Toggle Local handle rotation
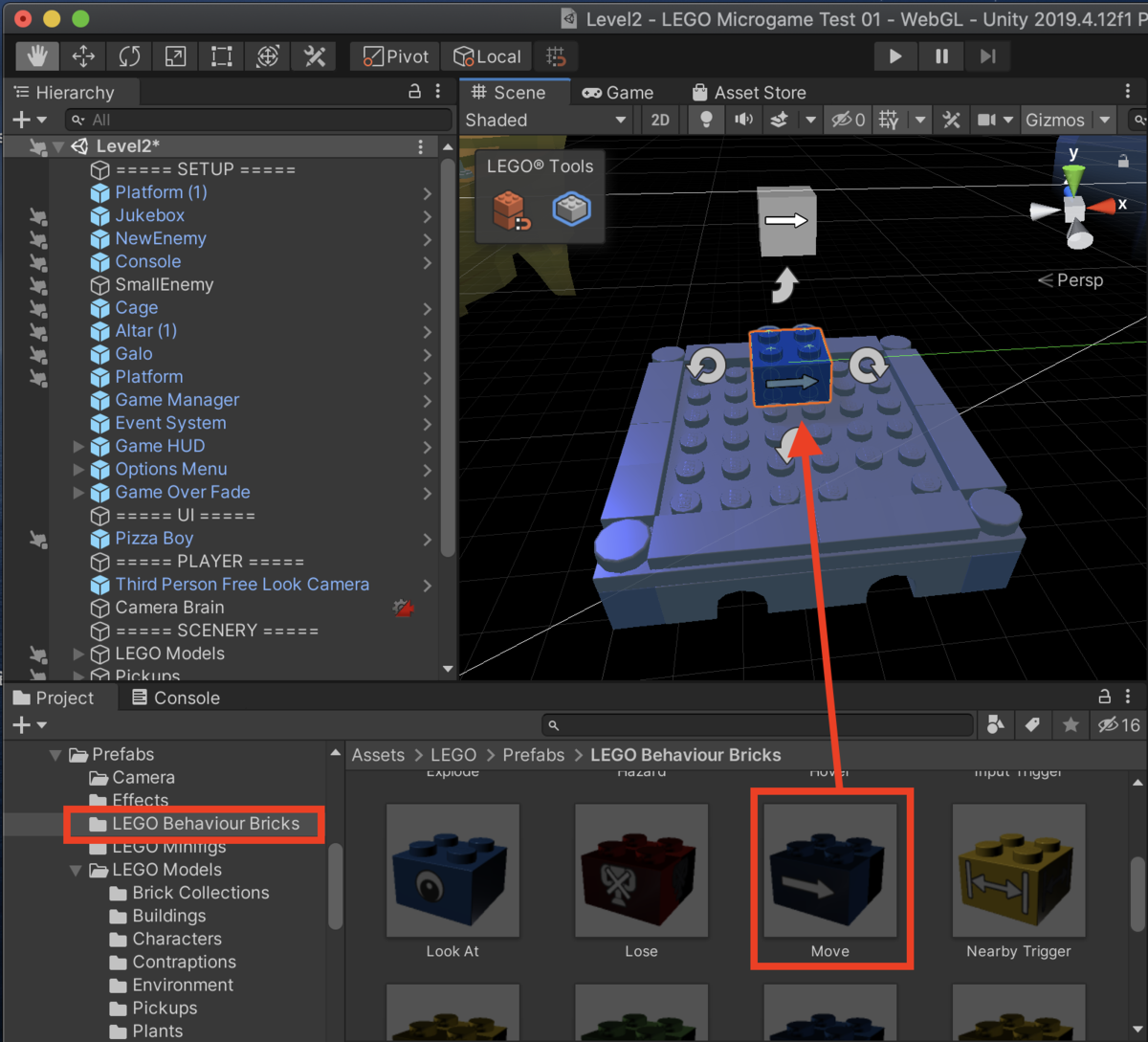The image size is (1148, 1042). coord(487,56)
